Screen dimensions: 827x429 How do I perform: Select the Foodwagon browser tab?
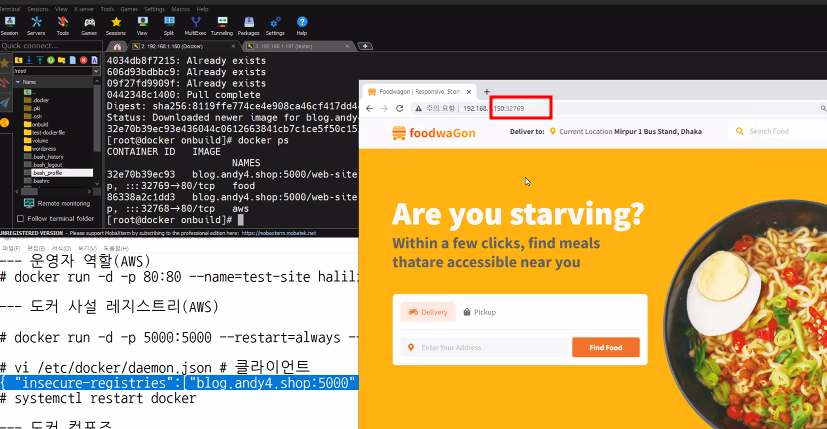[420, 92]
